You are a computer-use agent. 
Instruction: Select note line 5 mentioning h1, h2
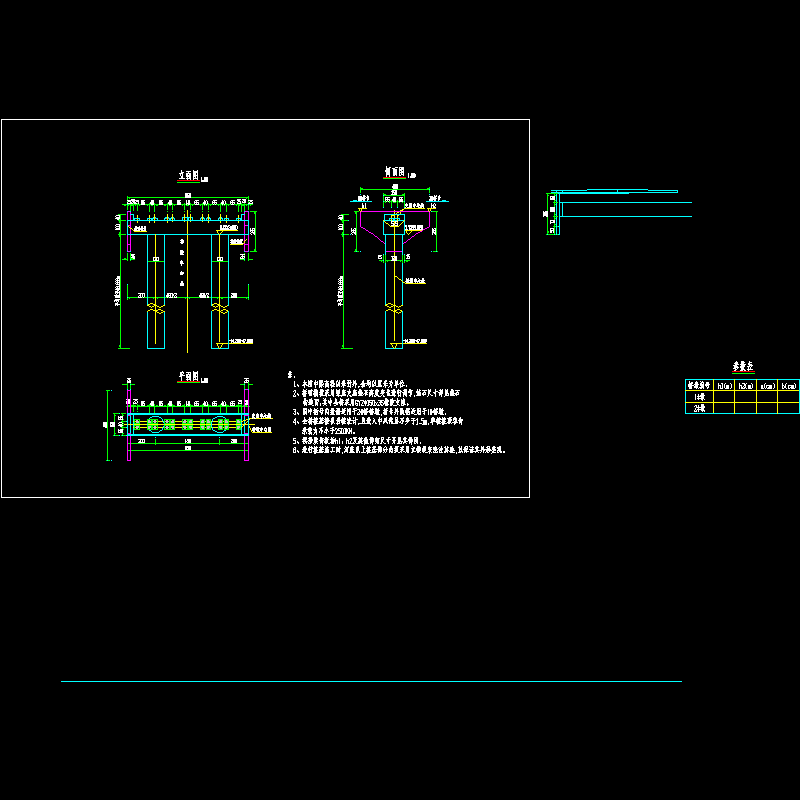coord(357,441)
